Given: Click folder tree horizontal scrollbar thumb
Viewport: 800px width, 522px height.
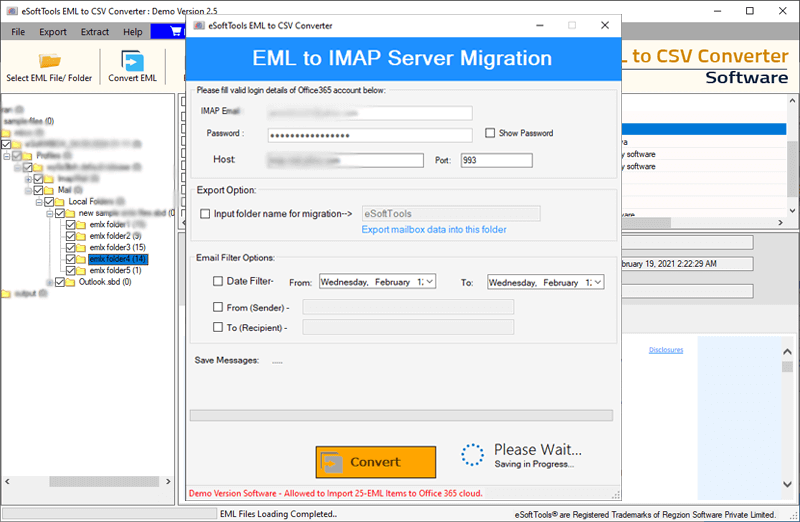Looking at the screenshot, I should pos(104,482).
